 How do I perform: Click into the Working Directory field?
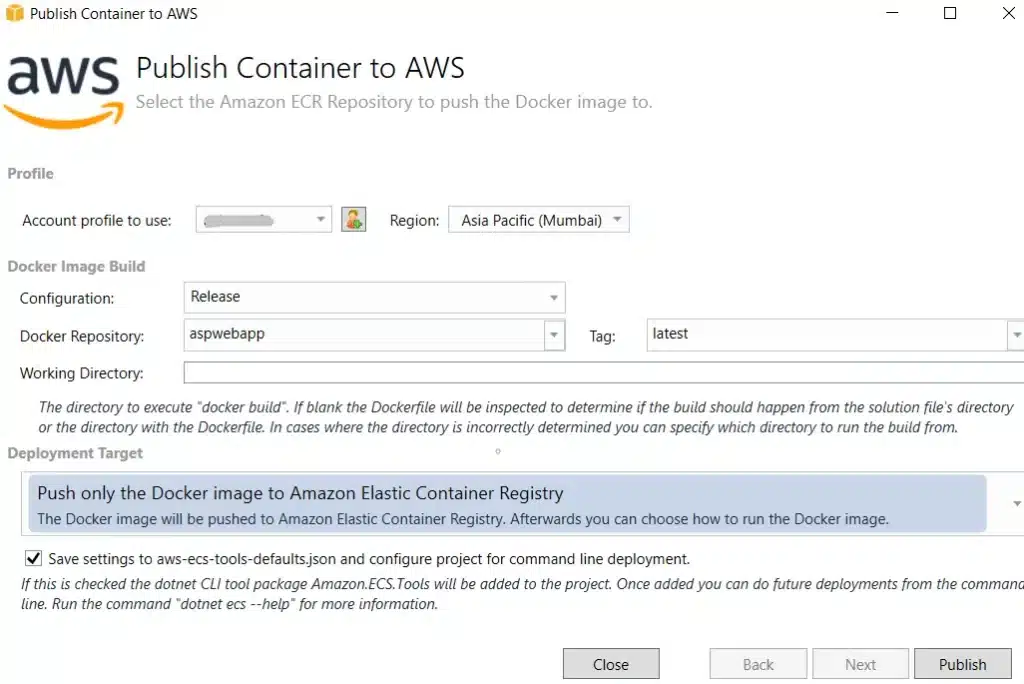click(603, 372)
